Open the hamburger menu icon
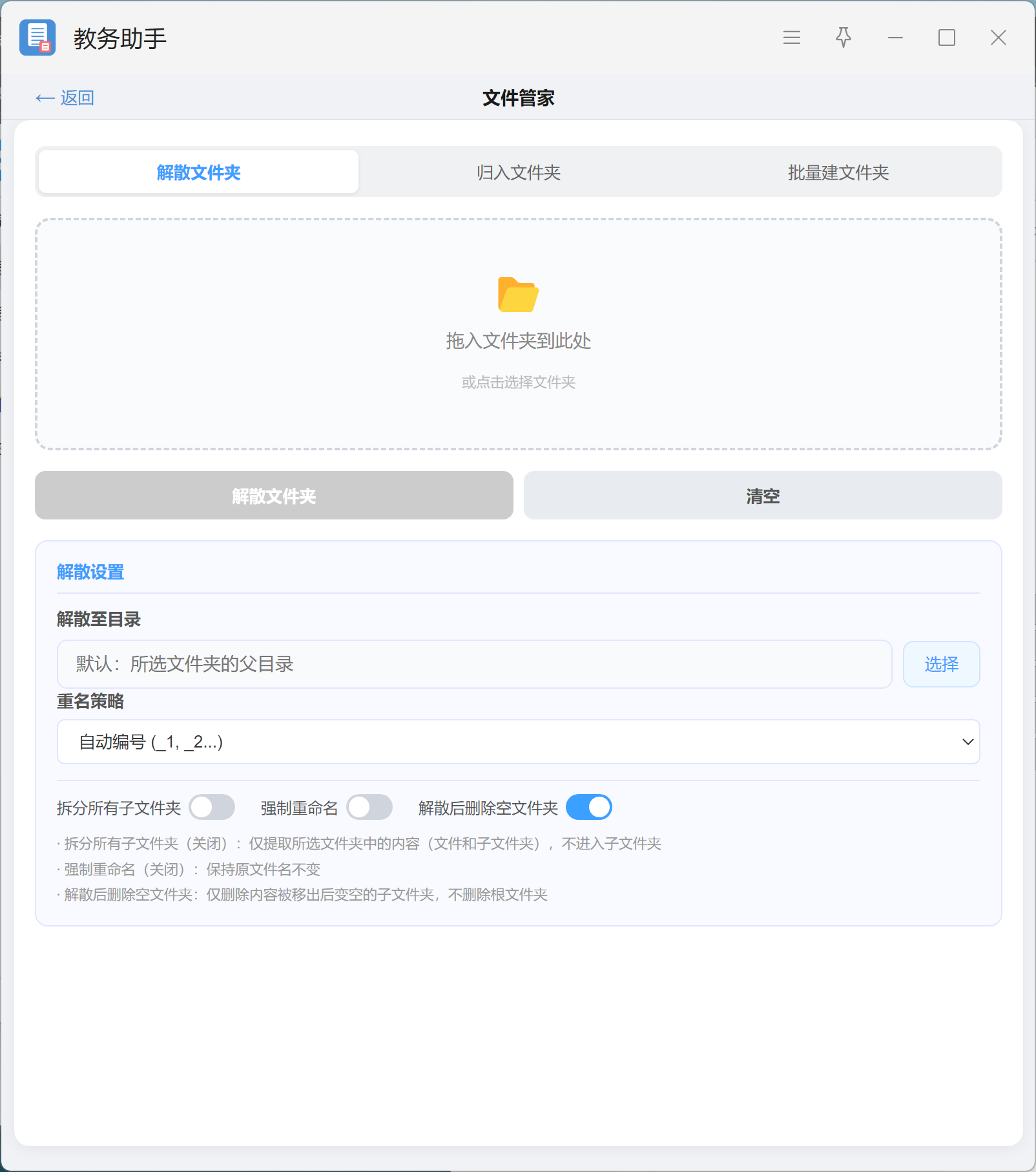 tap(791, 38)
